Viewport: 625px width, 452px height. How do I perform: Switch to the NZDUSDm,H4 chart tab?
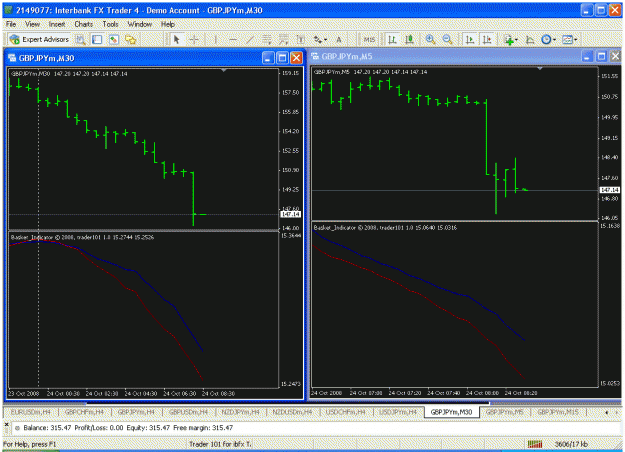292,412
